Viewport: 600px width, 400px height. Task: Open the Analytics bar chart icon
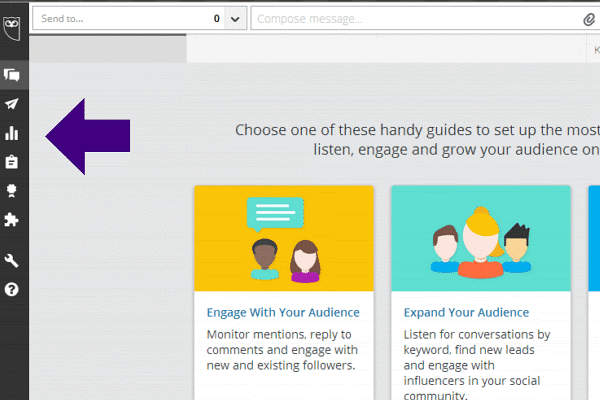11,133
